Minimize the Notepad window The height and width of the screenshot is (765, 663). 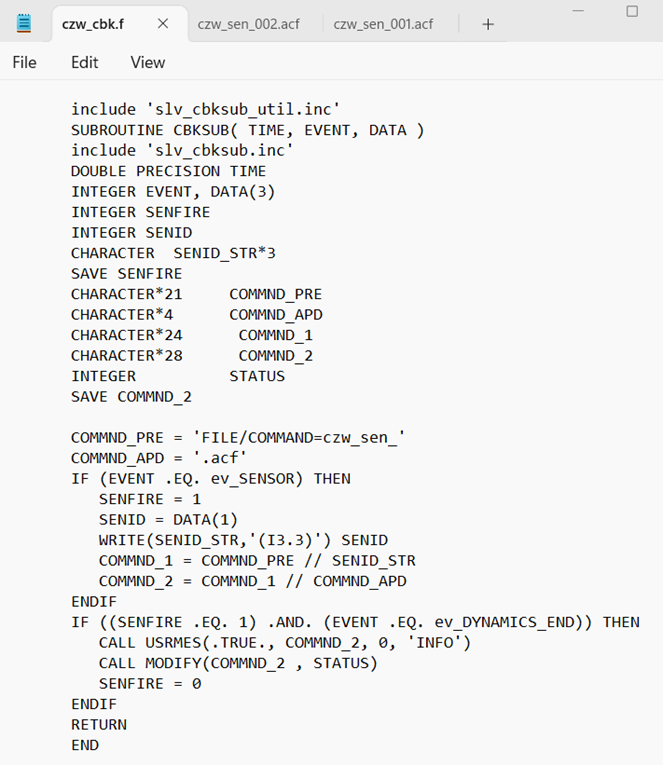point(578,11)
